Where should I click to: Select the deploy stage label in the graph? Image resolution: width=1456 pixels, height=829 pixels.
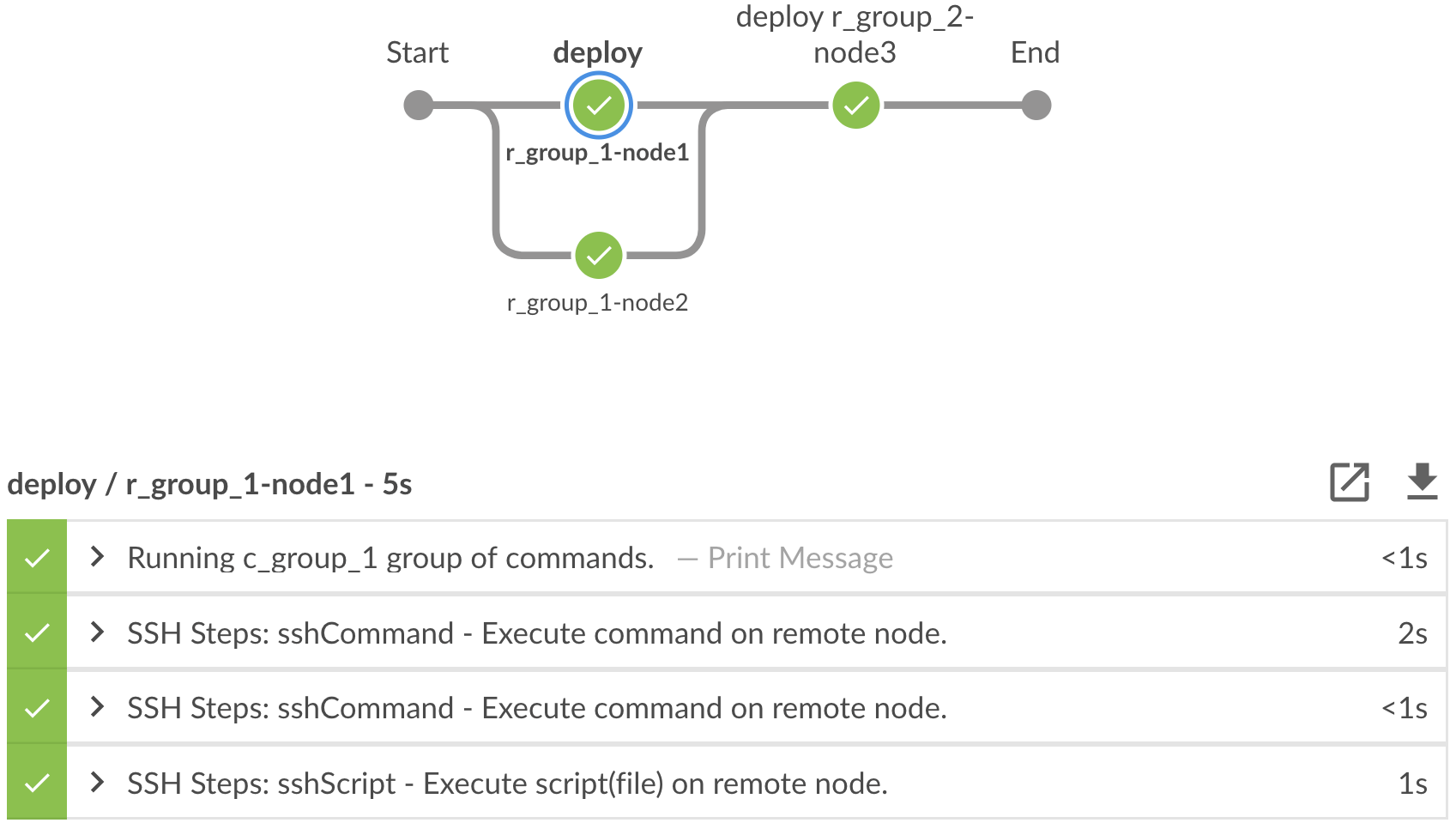point(598,52)
